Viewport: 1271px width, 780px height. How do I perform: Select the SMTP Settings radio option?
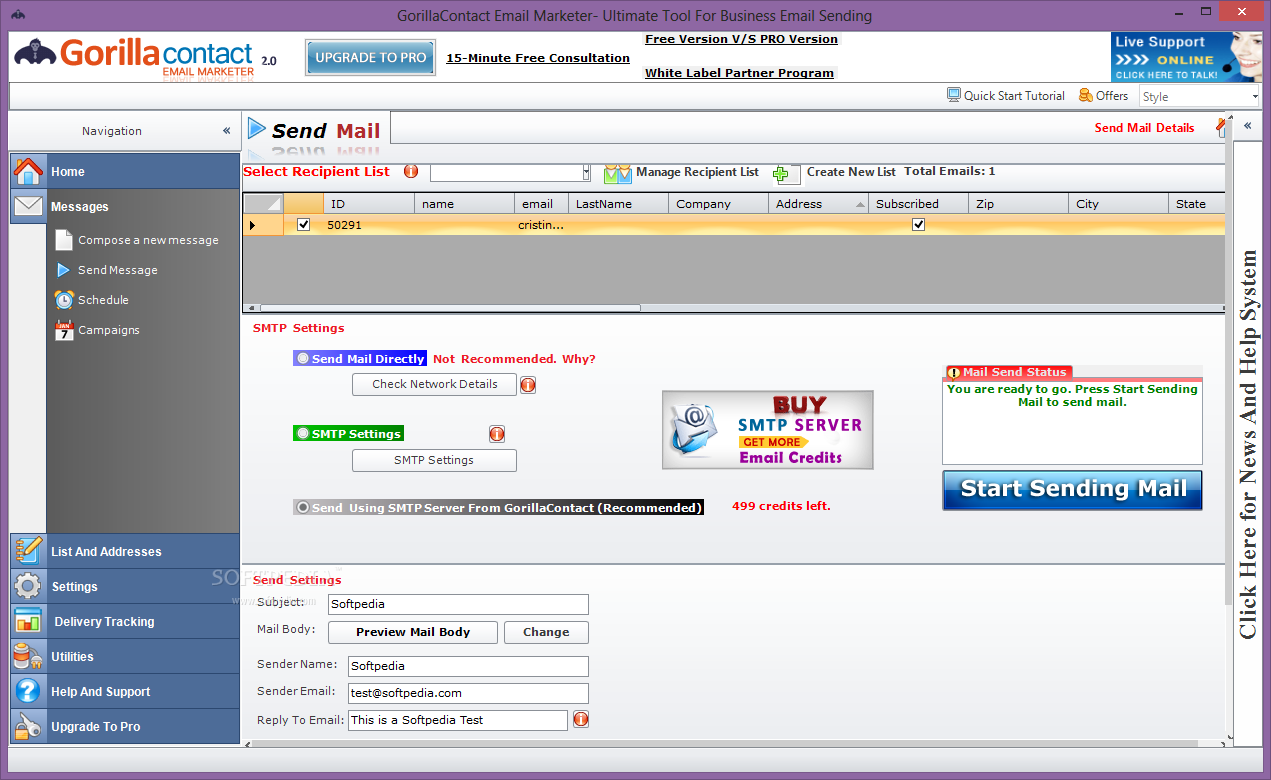point(303,434)
